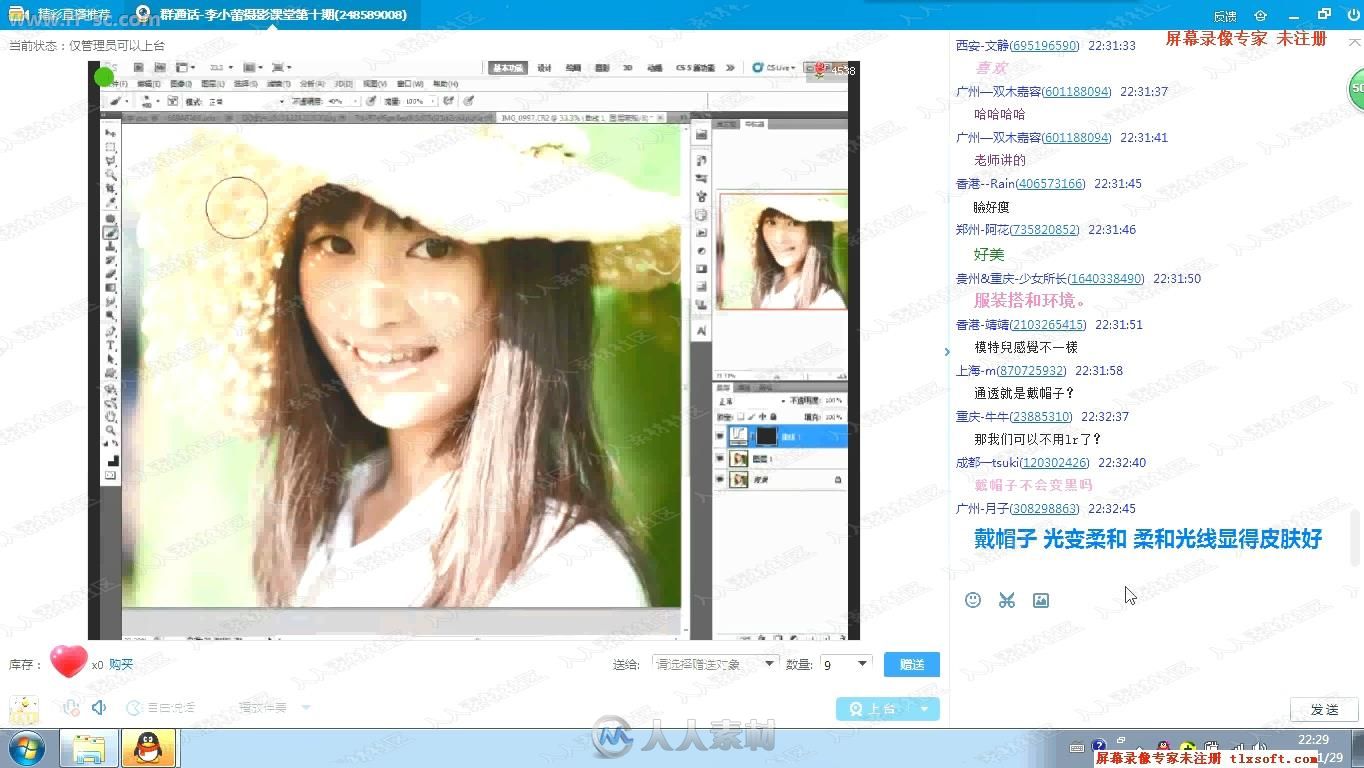
Task: Open the CS Live dropdown
Action: [x=773, y=68]
